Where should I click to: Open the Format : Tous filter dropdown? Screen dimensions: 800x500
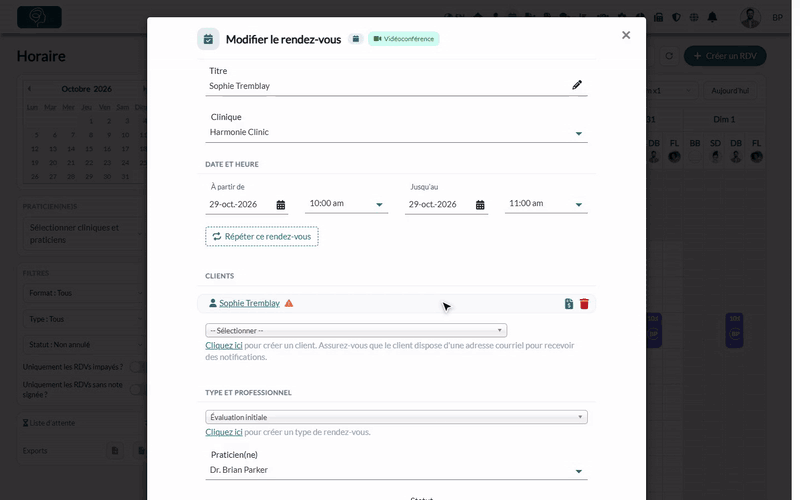[x=84, y=293]
